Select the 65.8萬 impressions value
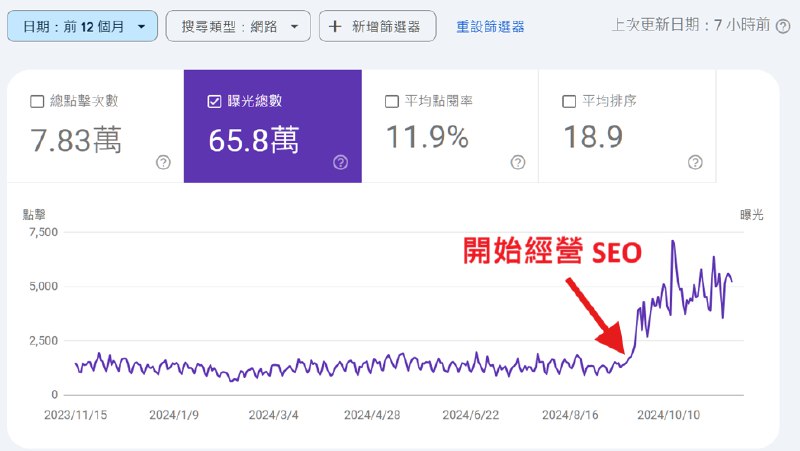 pos(254,140)
